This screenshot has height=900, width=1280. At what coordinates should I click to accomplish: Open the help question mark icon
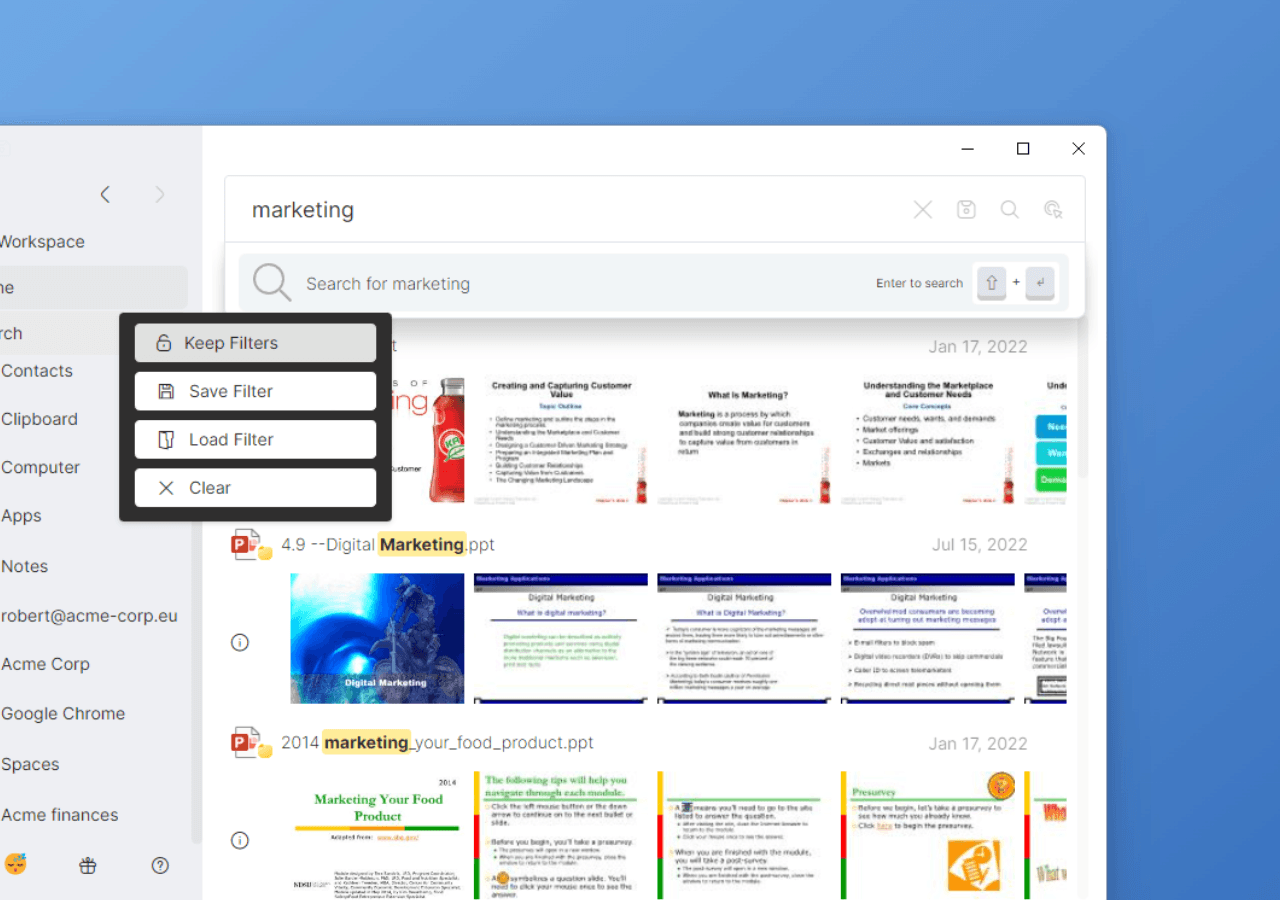pos(160,866)
